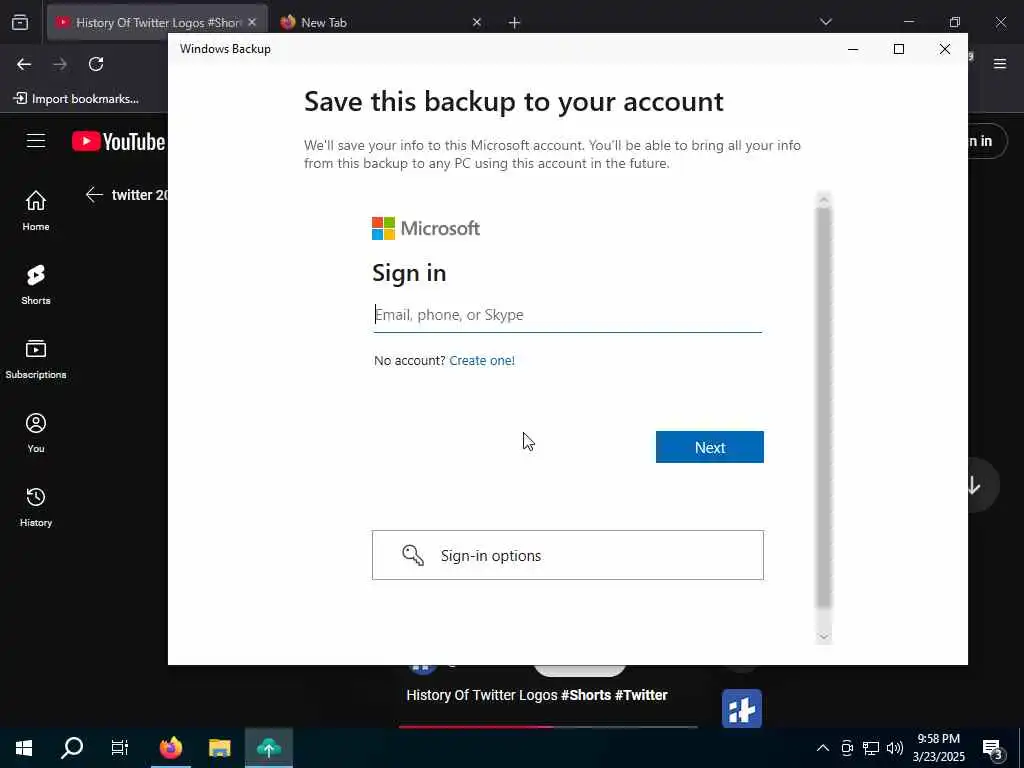Open the volume control in tray
Viewport: 1024px width, 768px height.
click(x=895, y=748)
